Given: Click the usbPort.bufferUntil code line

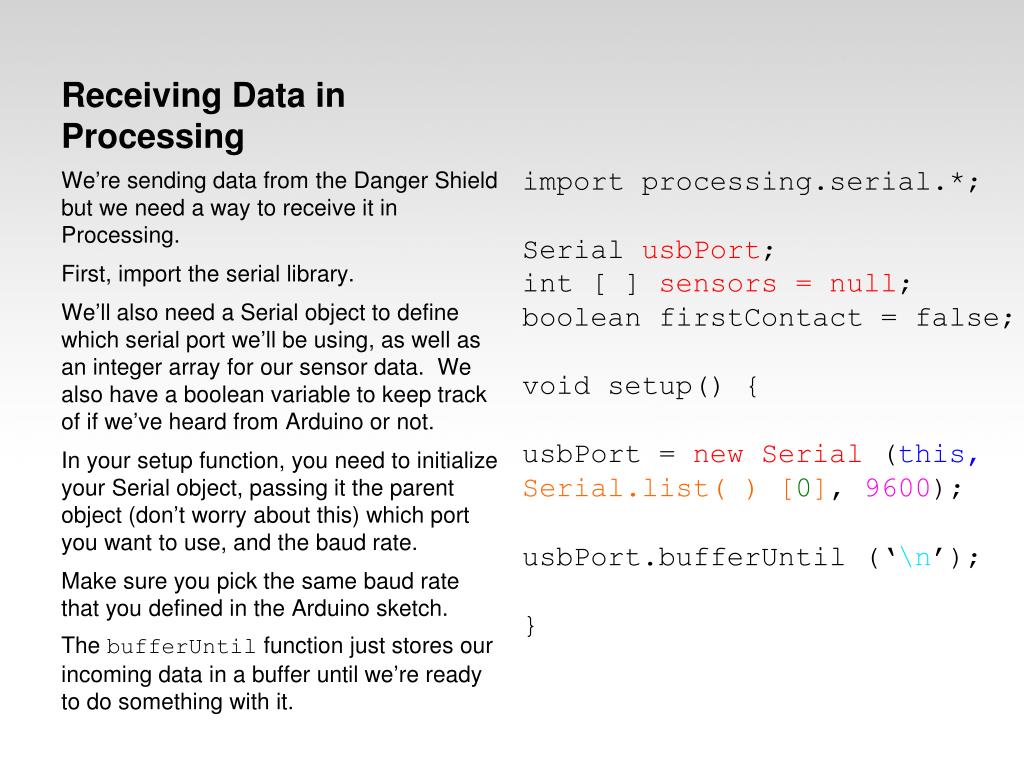Looking at the screenshot, I should pos(751,558).
